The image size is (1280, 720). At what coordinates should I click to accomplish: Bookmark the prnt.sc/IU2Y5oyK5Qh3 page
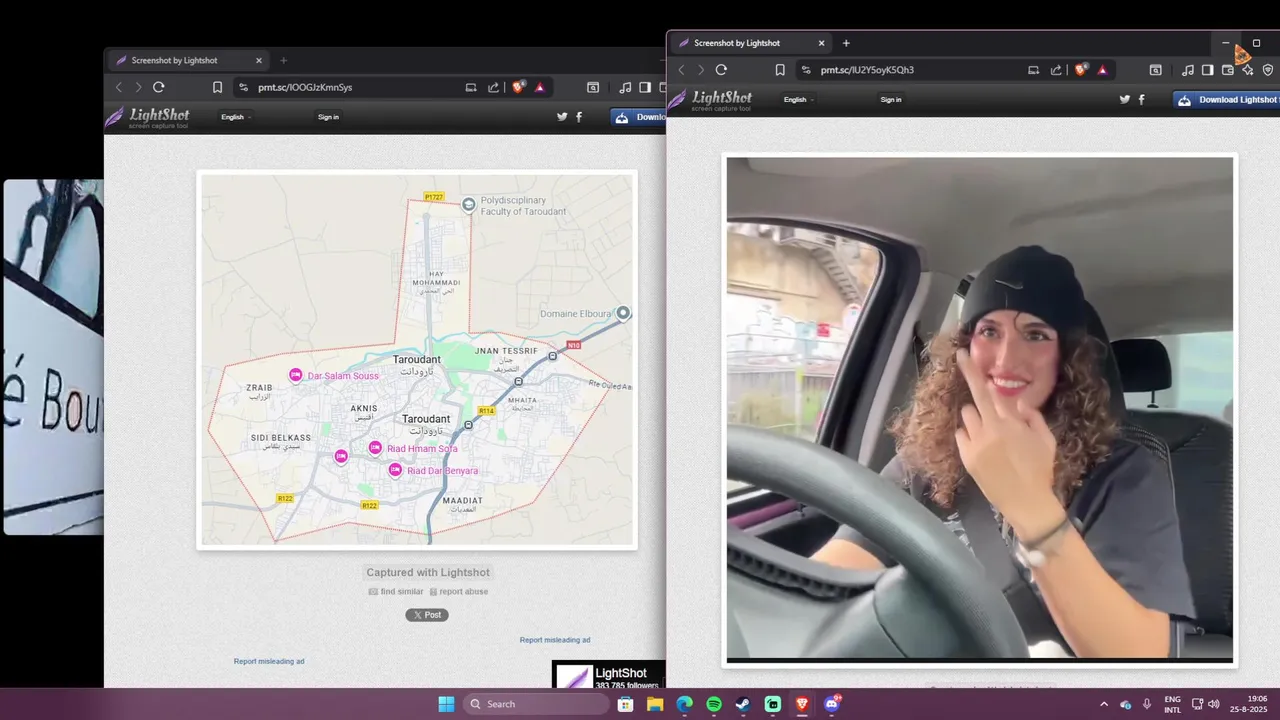click(x=780, y=70)
